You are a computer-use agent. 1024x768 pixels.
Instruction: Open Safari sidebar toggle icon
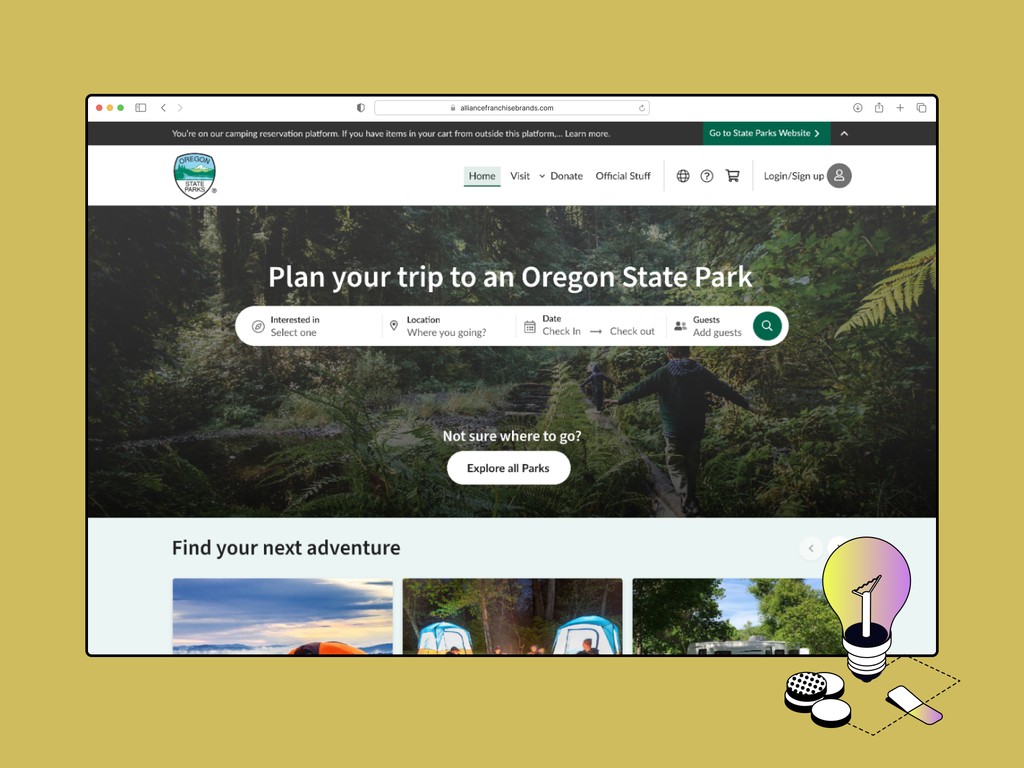coord(140,108)
